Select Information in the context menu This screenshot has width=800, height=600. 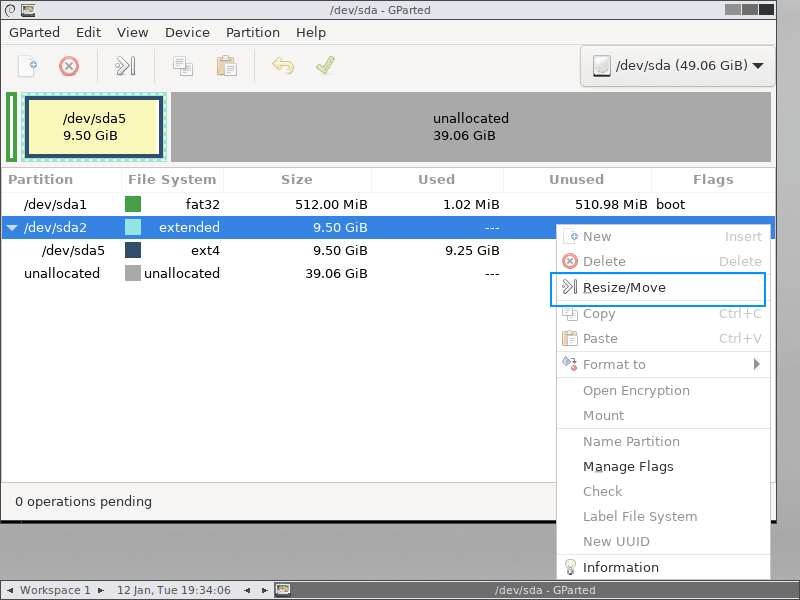[621, 567]
